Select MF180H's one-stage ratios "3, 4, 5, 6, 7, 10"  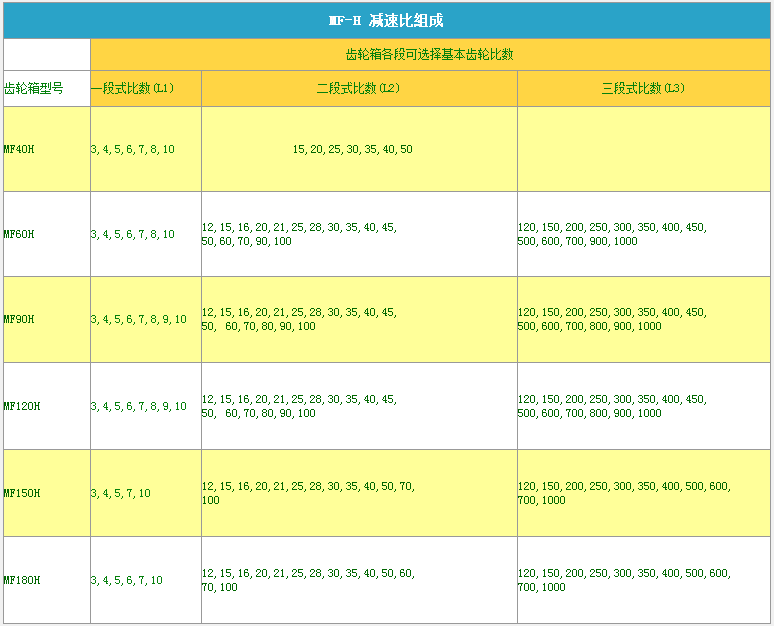click(127, 580)
